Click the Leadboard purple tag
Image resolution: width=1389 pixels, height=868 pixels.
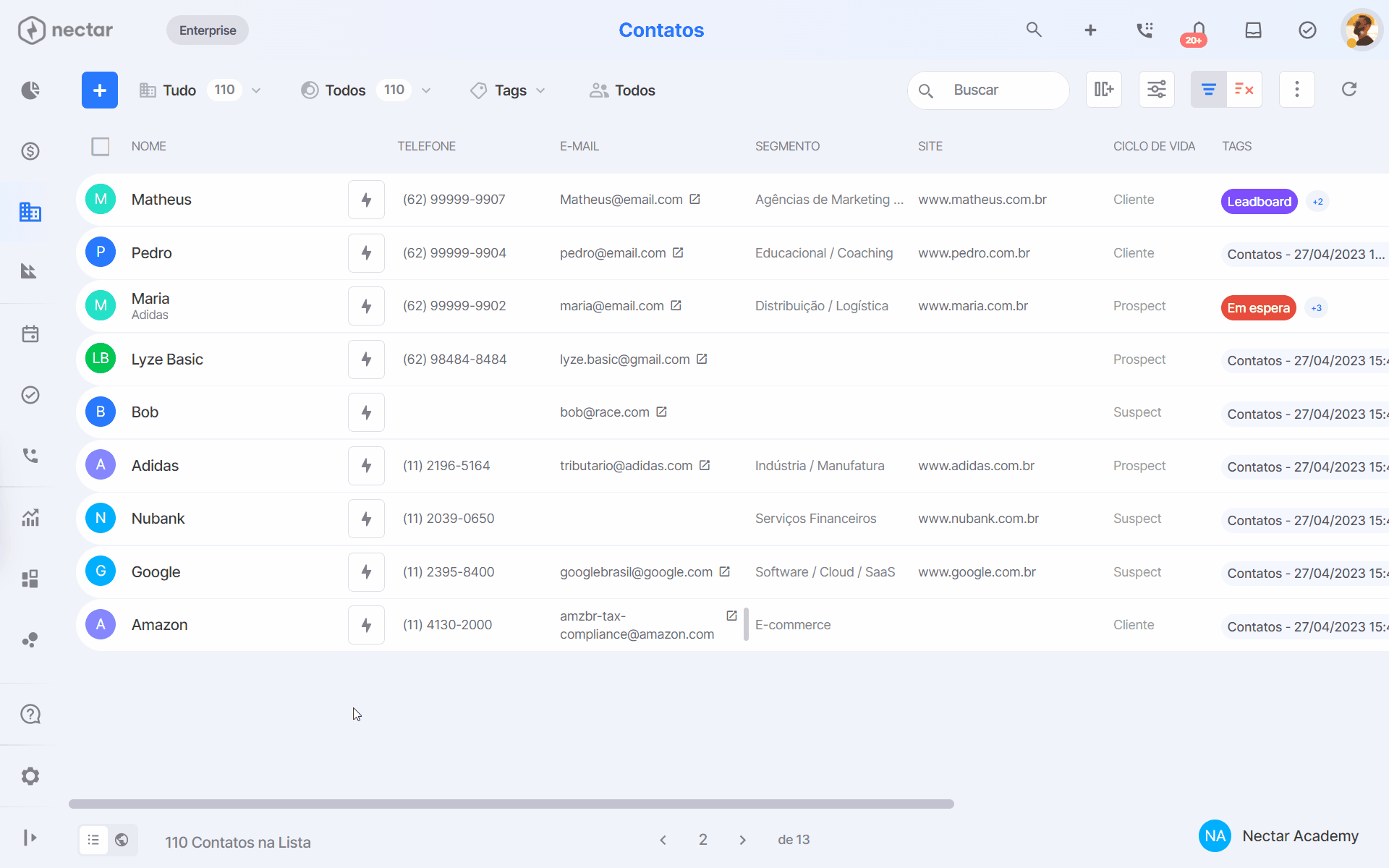tap(1259, 202)
